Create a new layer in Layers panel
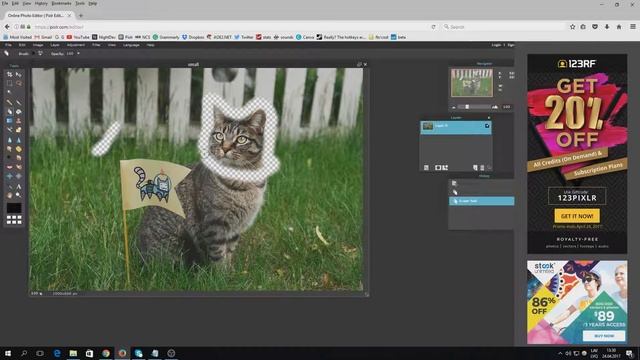 [x=475, y=168]
